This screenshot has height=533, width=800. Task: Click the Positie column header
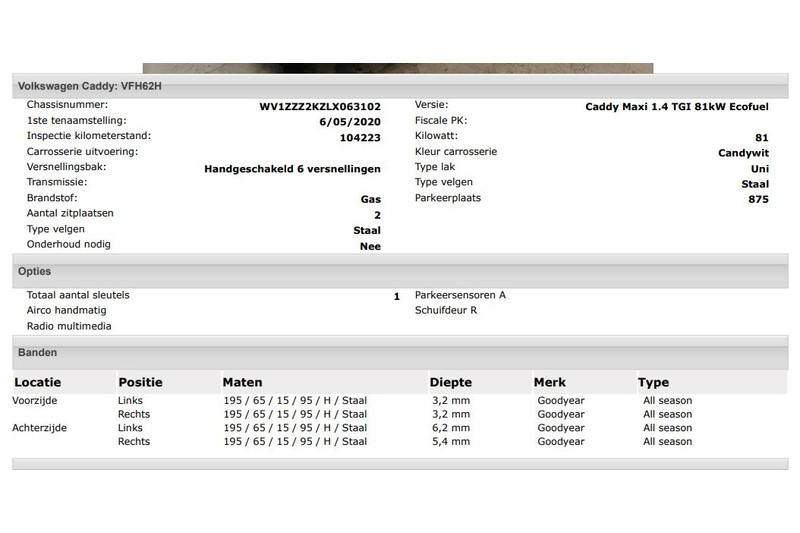coord(140,382)
